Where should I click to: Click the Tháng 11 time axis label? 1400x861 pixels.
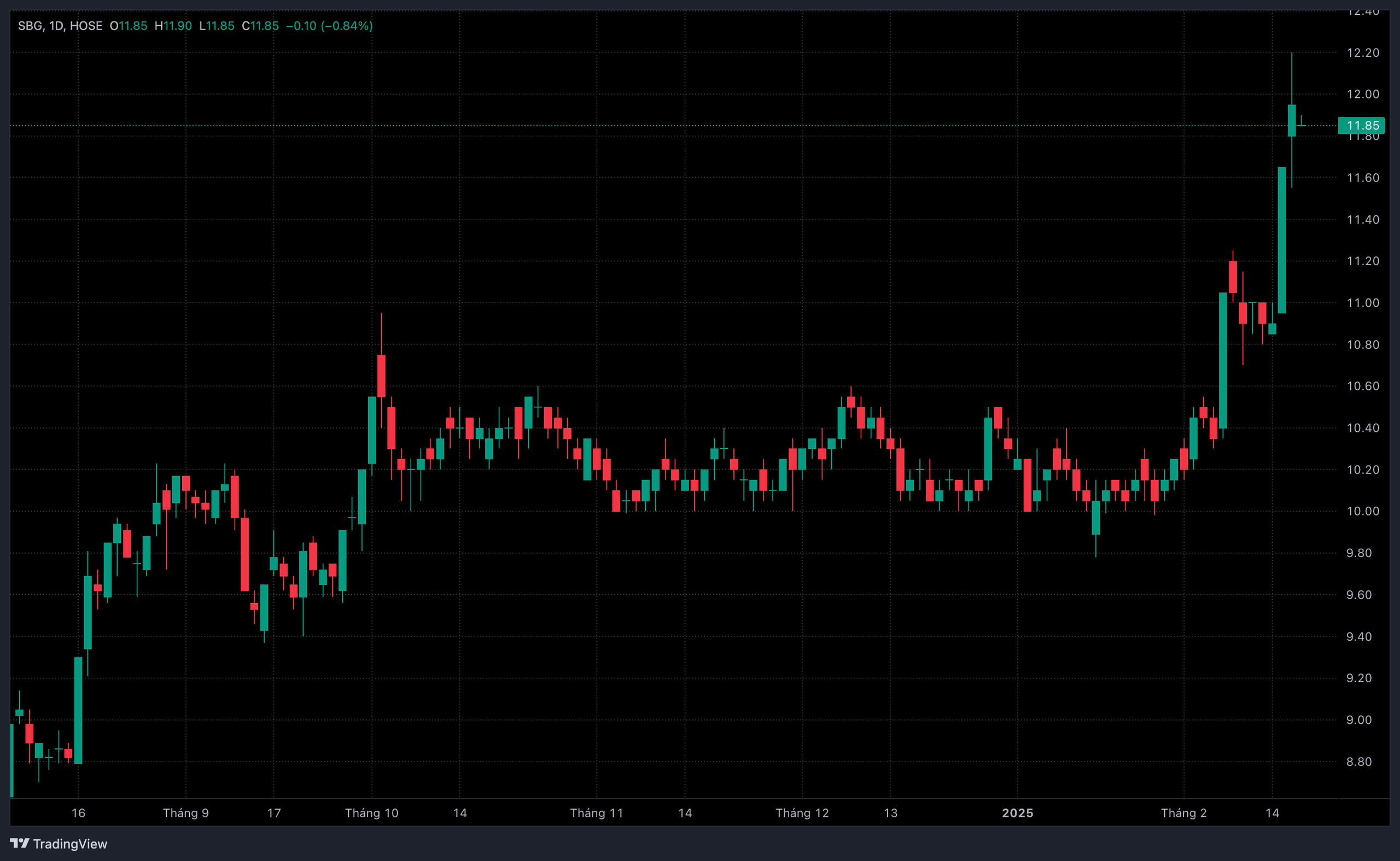596,812
